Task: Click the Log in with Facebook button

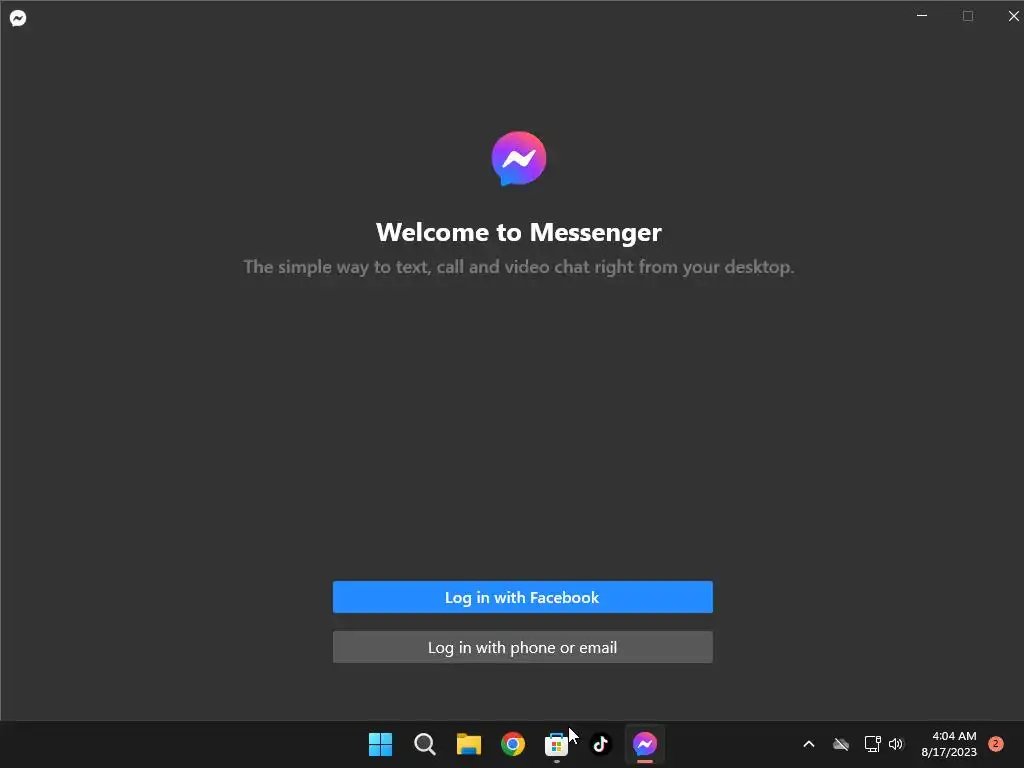Action: (x=522, y=597)
